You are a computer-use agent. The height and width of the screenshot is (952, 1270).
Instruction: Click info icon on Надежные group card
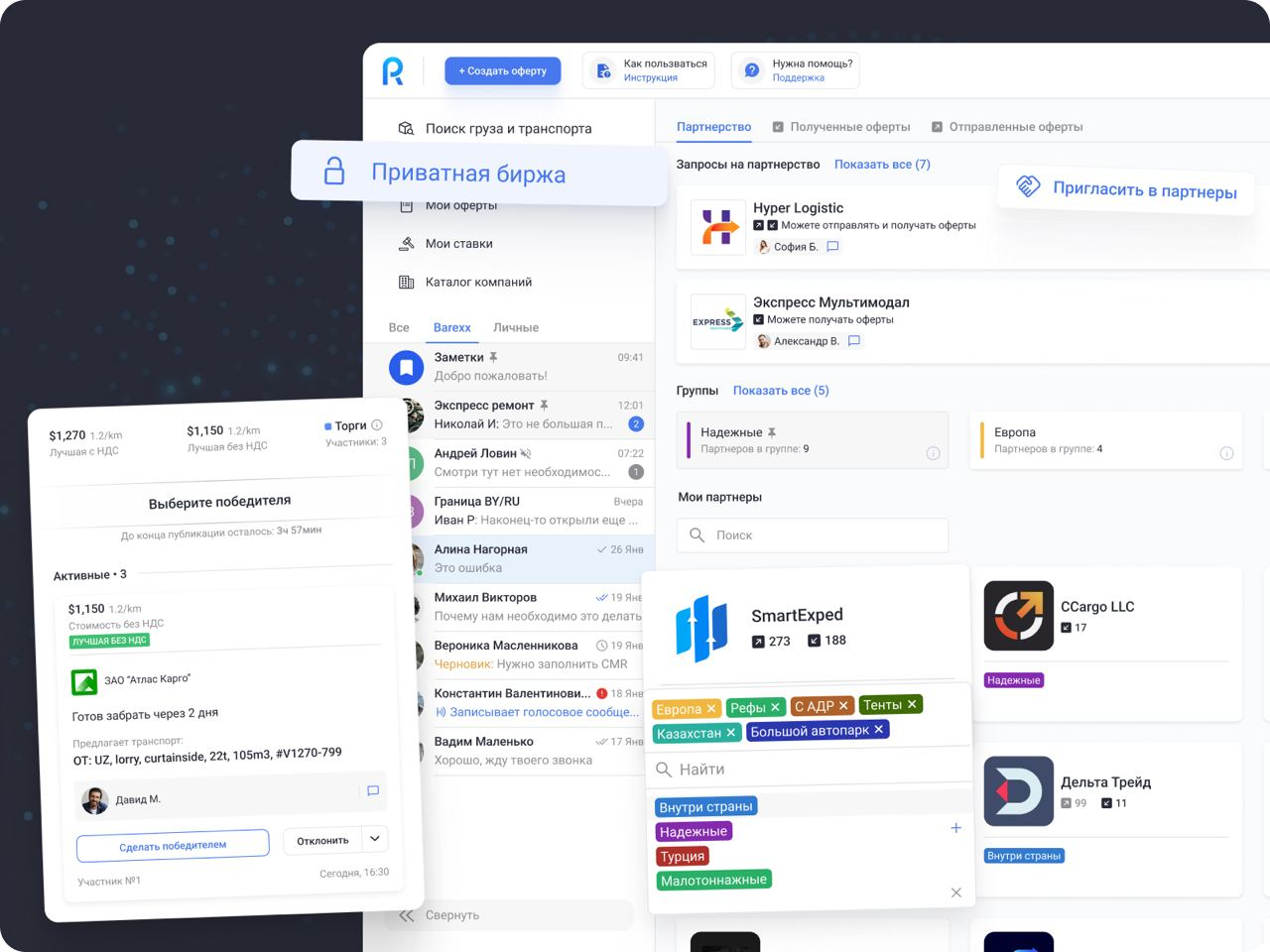pos(933,453)
